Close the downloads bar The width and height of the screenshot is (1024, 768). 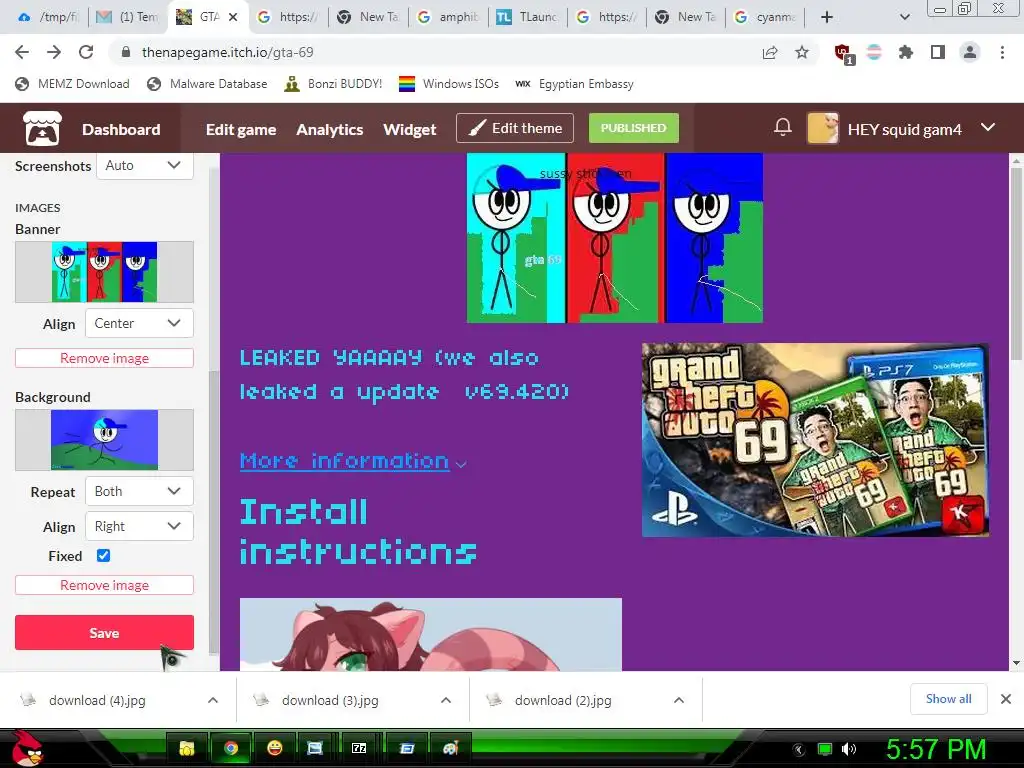(1006, 699)
